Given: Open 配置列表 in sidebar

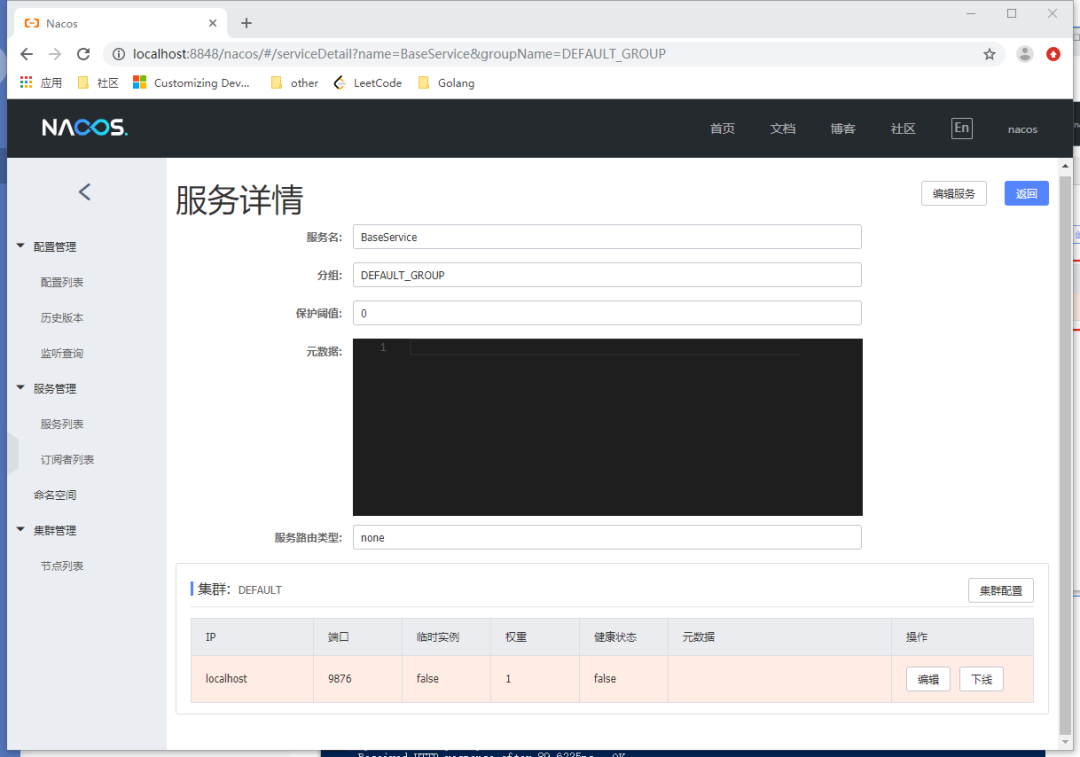Looking at the screenshot, I should (62, 282).
